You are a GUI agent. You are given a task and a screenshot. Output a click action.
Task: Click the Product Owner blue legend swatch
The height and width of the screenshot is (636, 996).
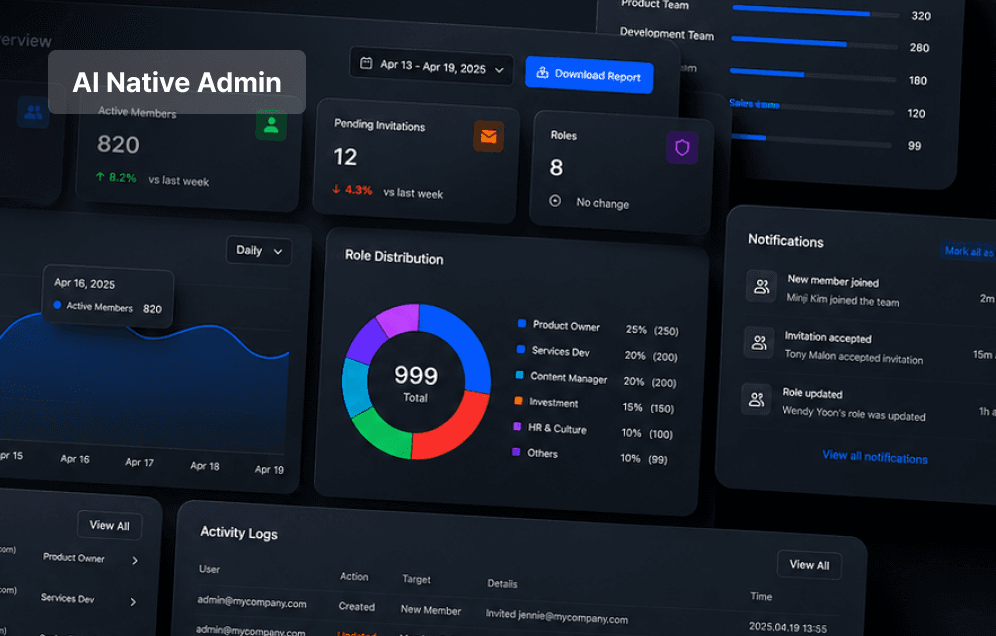click(522, 323)
